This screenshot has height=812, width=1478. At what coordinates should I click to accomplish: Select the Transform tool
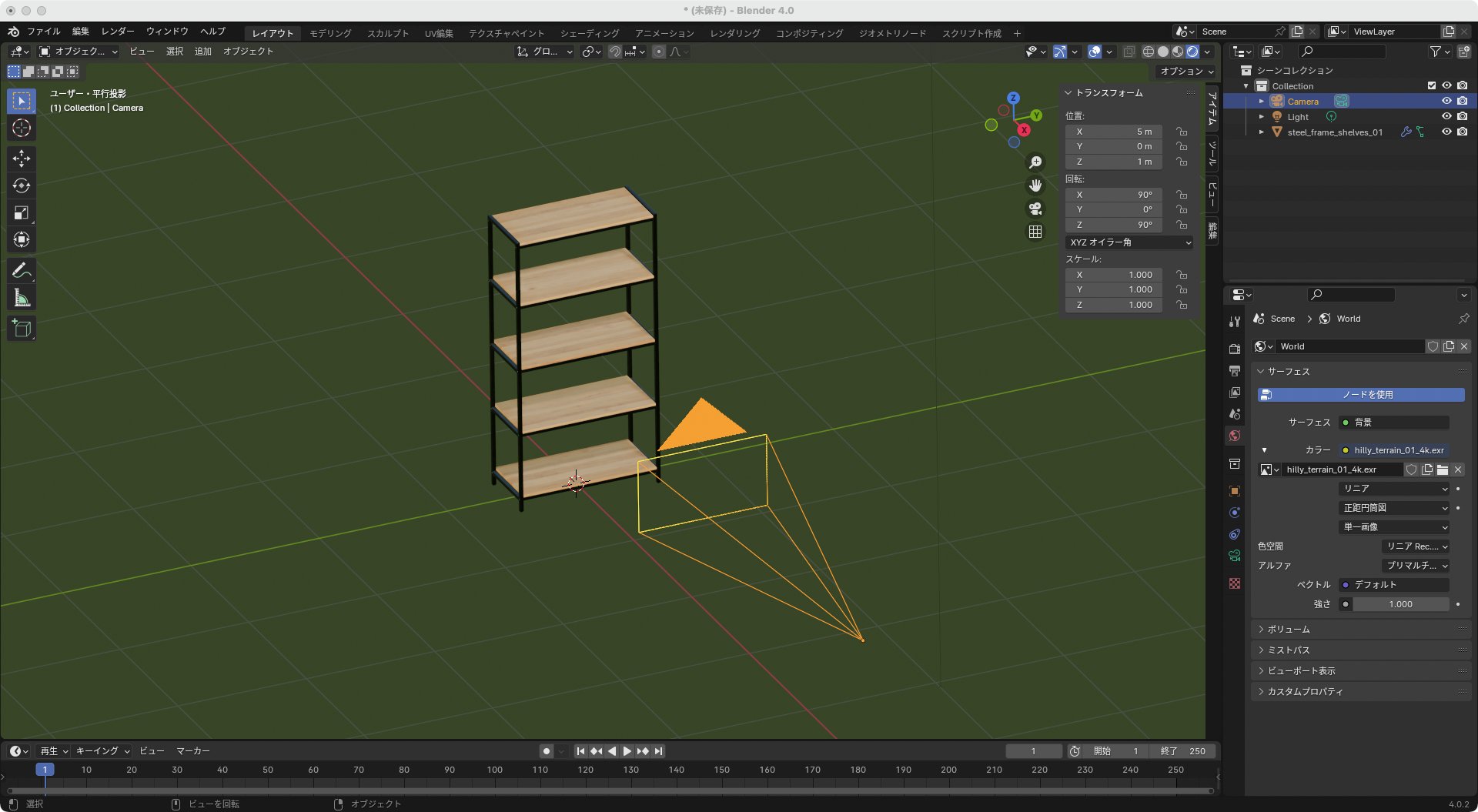(x=22, y=239)
